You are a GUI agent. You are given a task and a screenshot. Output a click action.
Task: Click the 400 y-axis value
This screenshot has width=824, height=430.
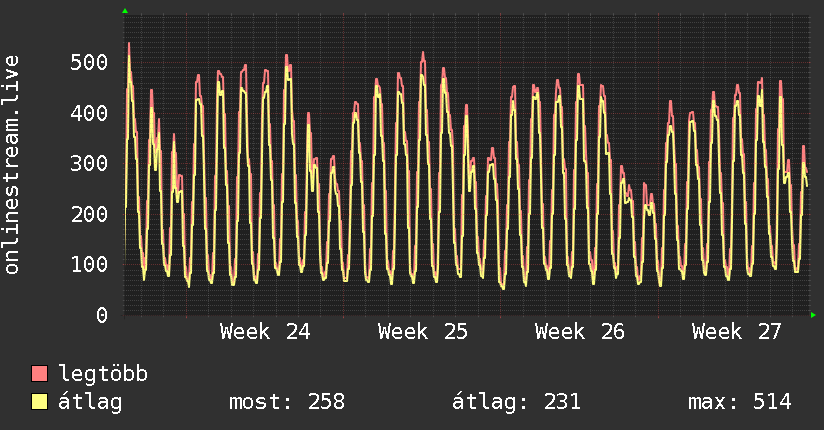coord(89,113)
